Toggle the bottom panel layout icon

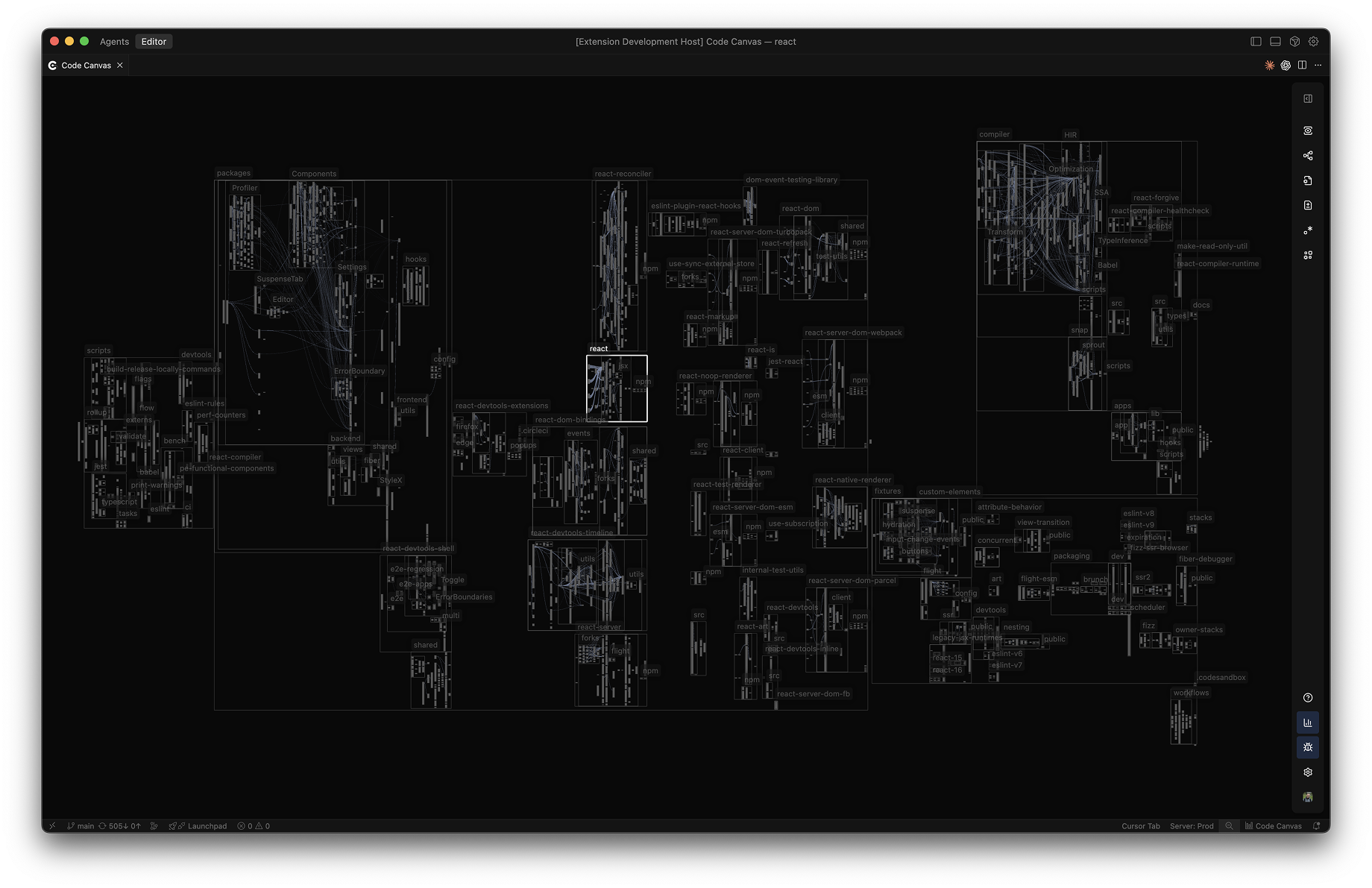point(1275,42)
